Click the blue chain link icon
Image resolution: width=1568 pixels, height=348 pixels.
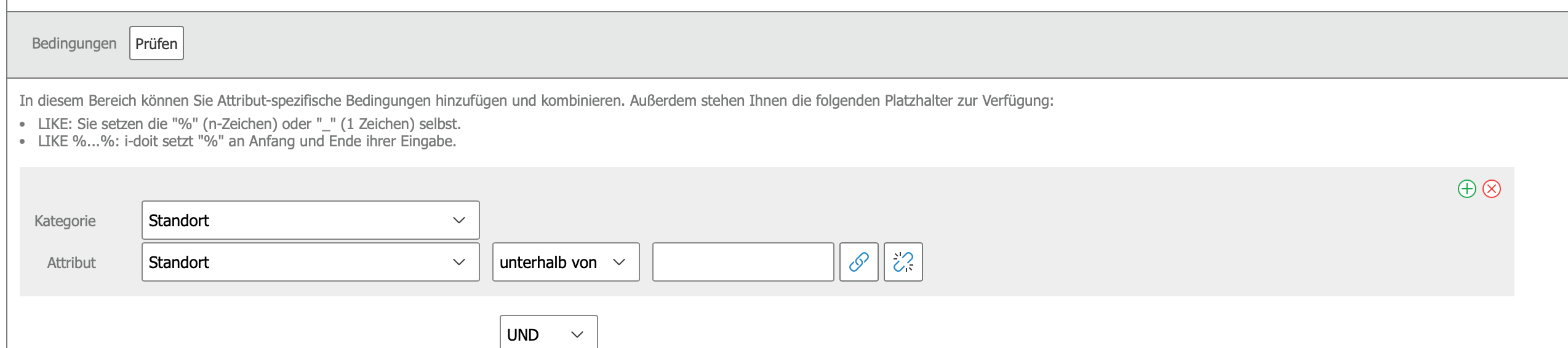(x=858, y=262)
